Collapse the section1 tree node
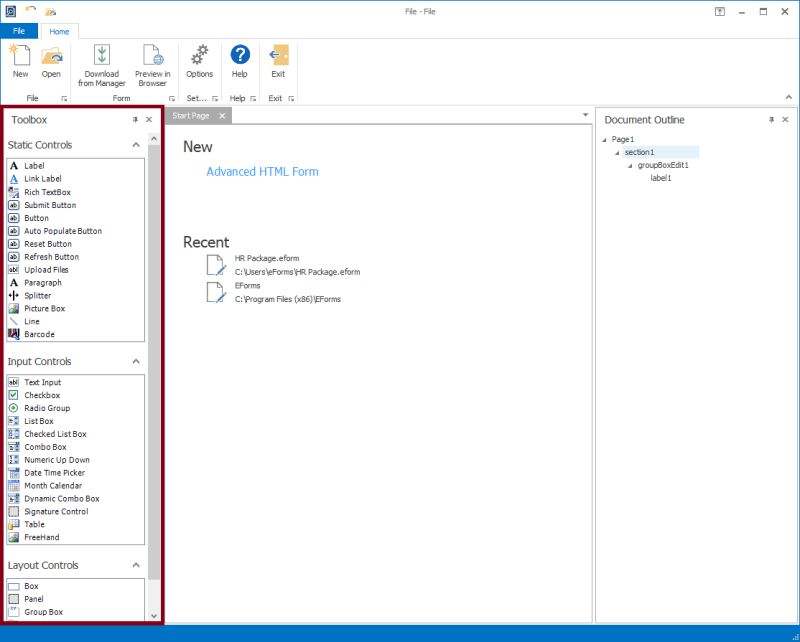 click(617, 153)
